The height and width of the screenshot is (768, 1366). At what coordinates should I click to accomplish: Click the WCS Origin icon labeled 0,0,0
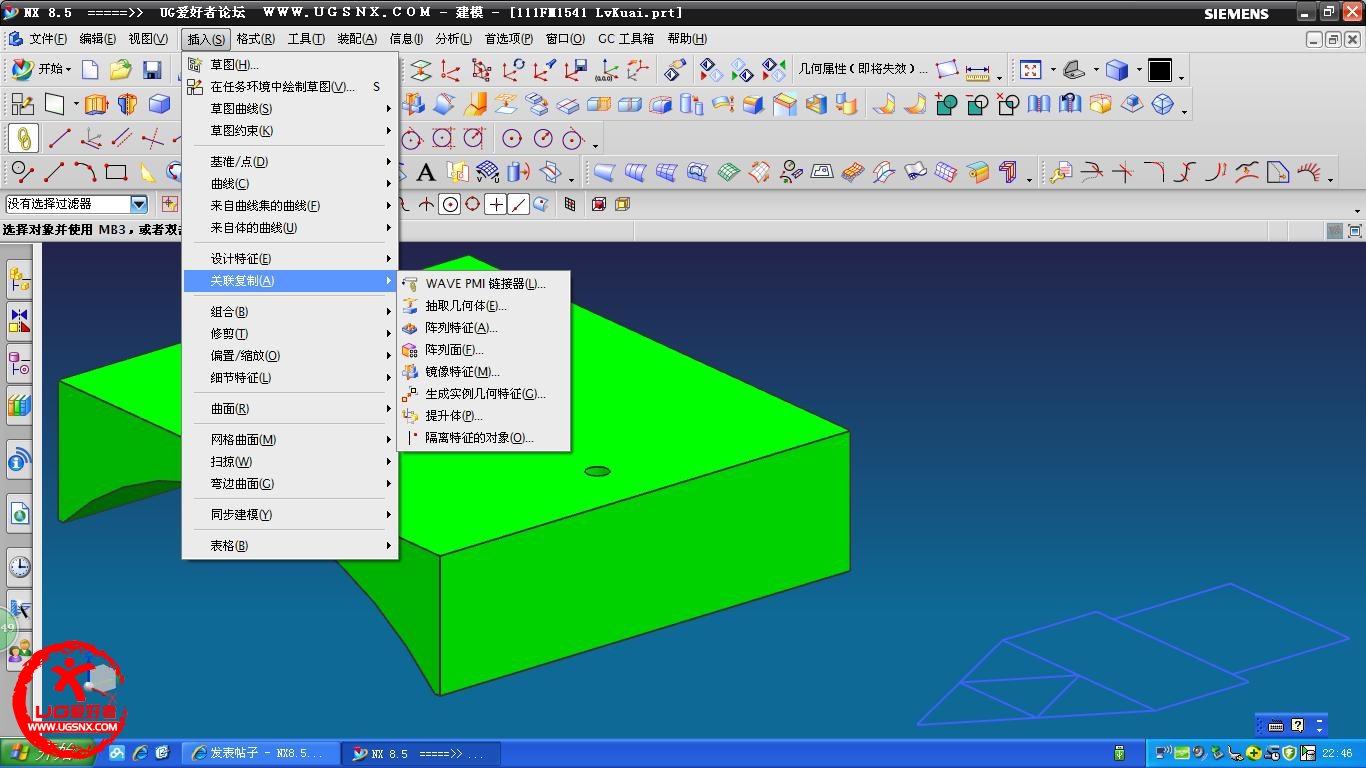point(606,70)
